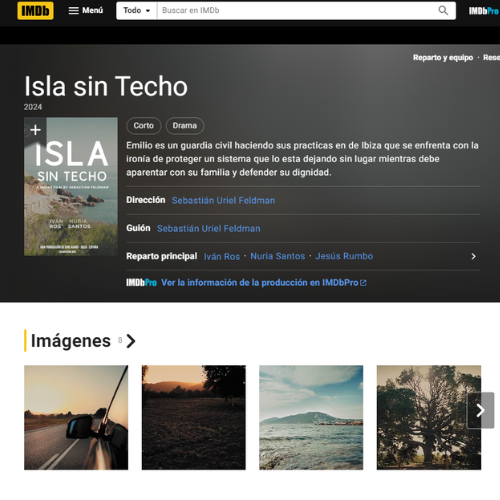Open actor Iván Ros's page

coord(222,256)
